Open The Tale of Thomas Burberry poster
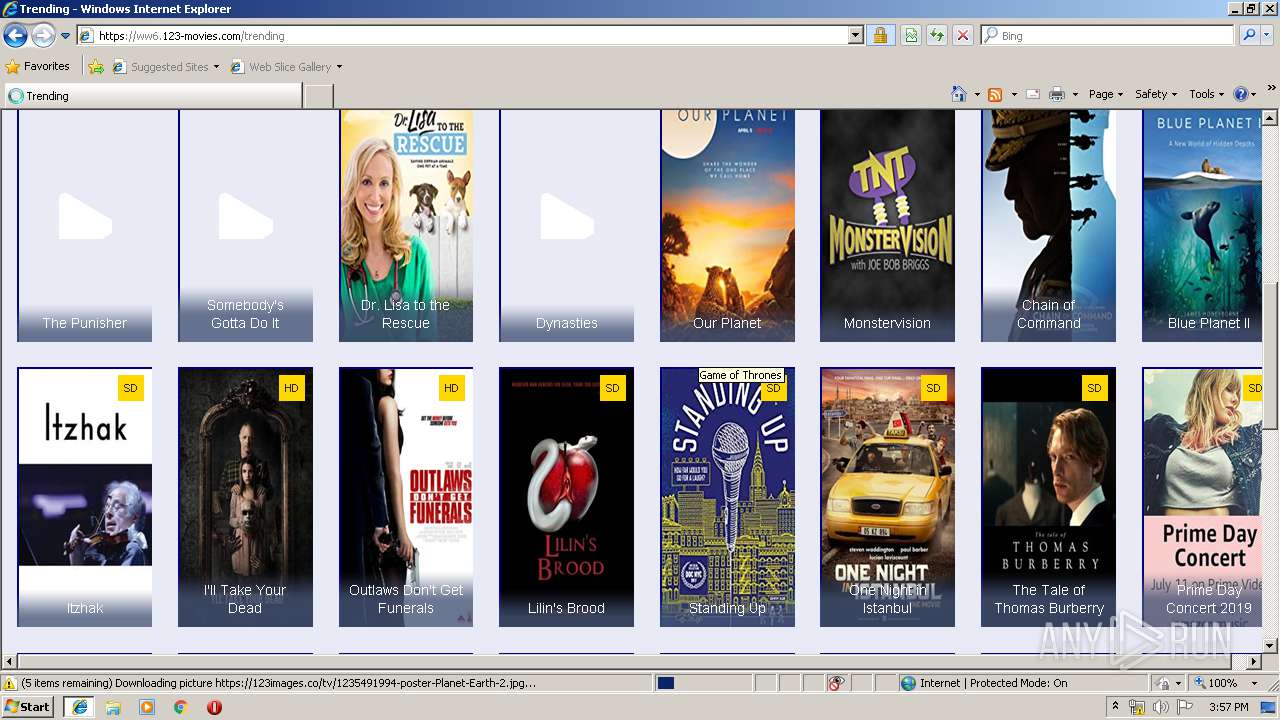Viewport: 1280px width, 720px height. [x=1048, y=497]
